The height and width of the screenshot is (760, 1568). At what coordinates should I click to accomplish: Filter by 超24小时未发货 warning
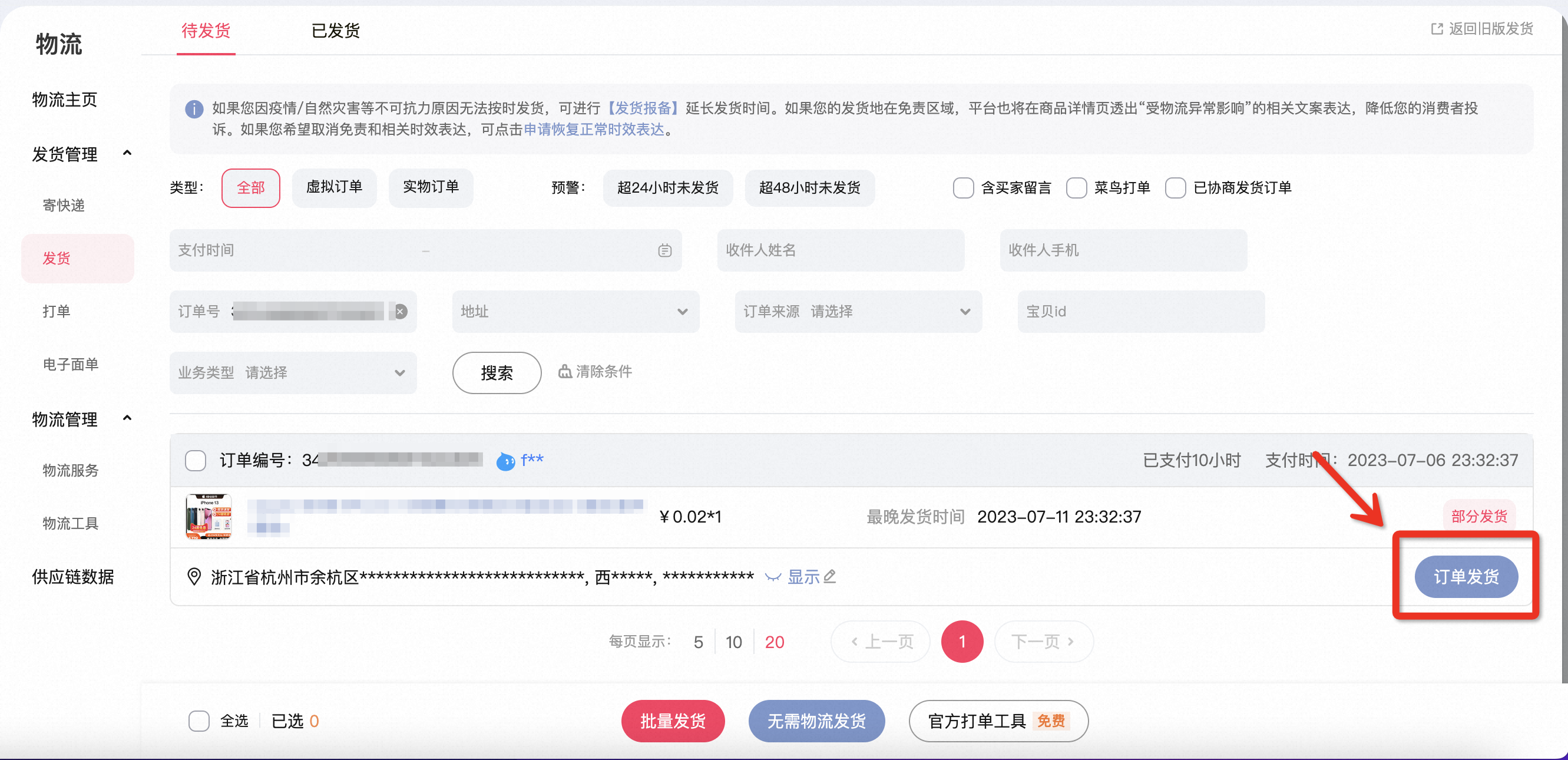668,187
